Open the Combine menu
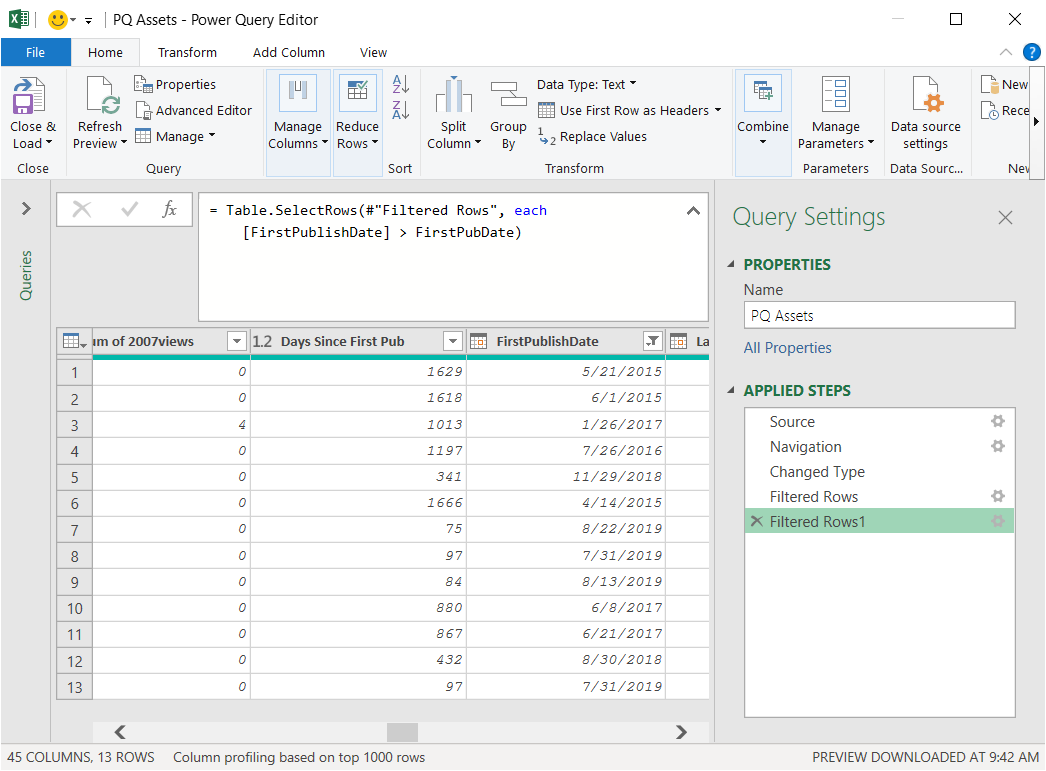 coord(763,123)
